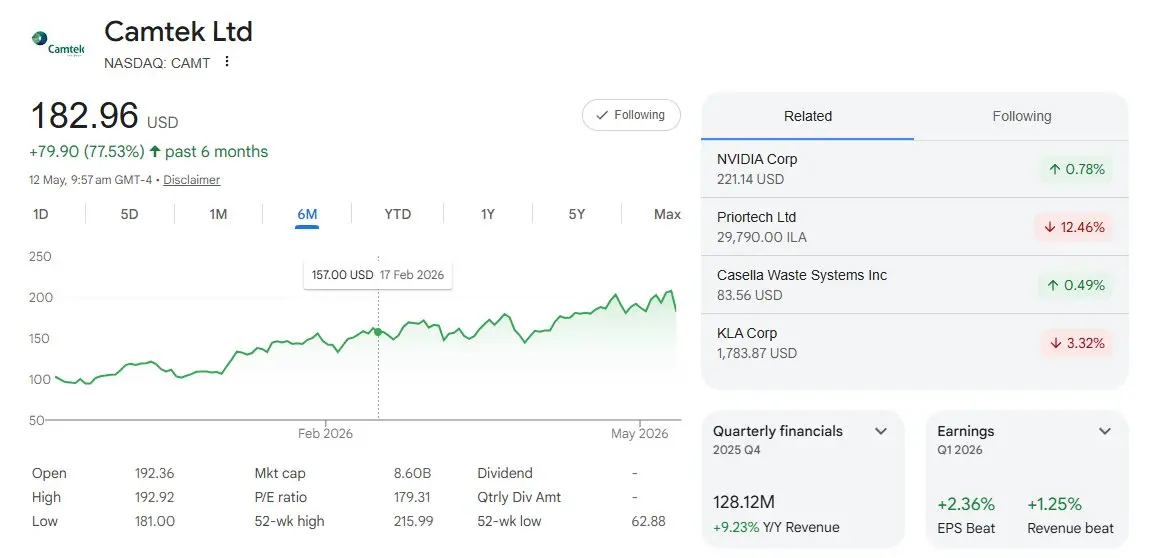
Task: Click KLA's 3.32% down badge
Action: [1075, 343]
